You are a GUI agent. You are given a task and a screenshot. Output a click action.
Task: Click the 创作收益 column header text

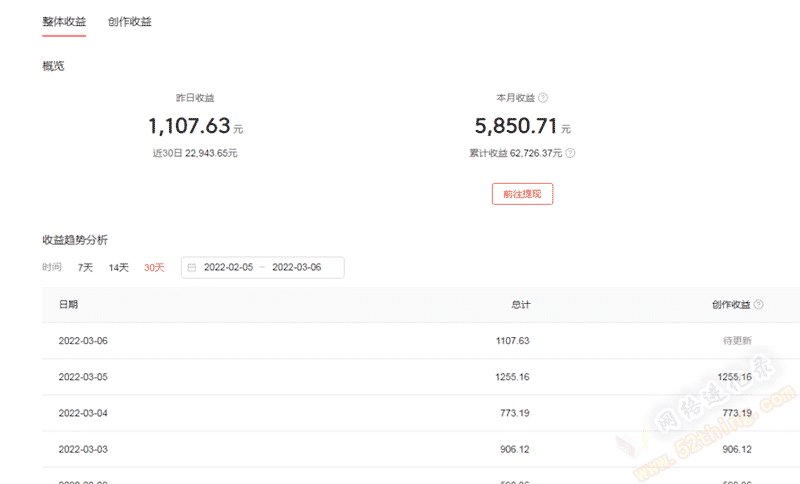point(731,304)
